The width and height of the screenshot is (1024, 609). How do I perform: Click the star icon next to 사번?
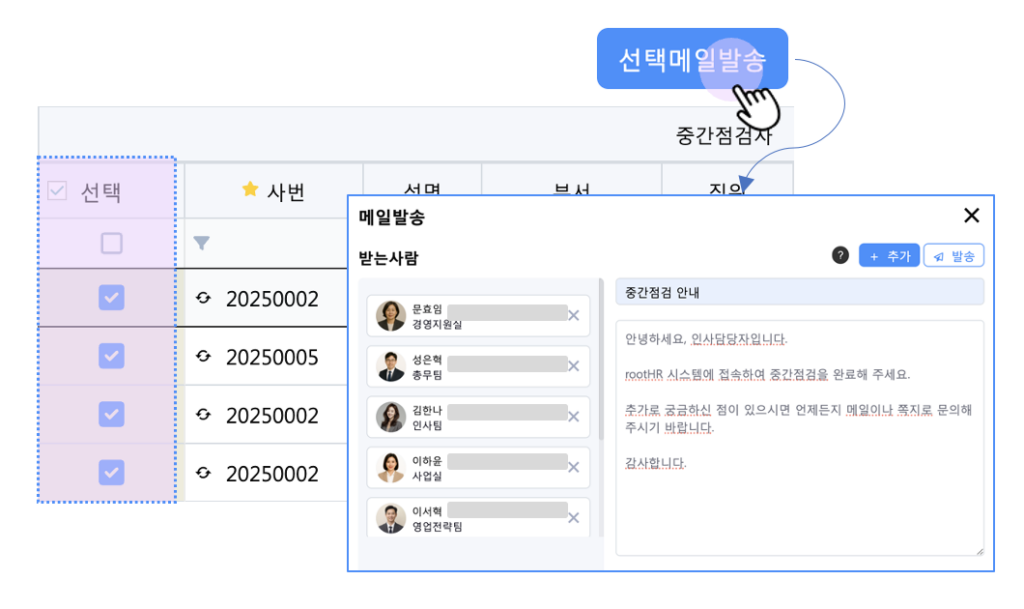(250, 190)
